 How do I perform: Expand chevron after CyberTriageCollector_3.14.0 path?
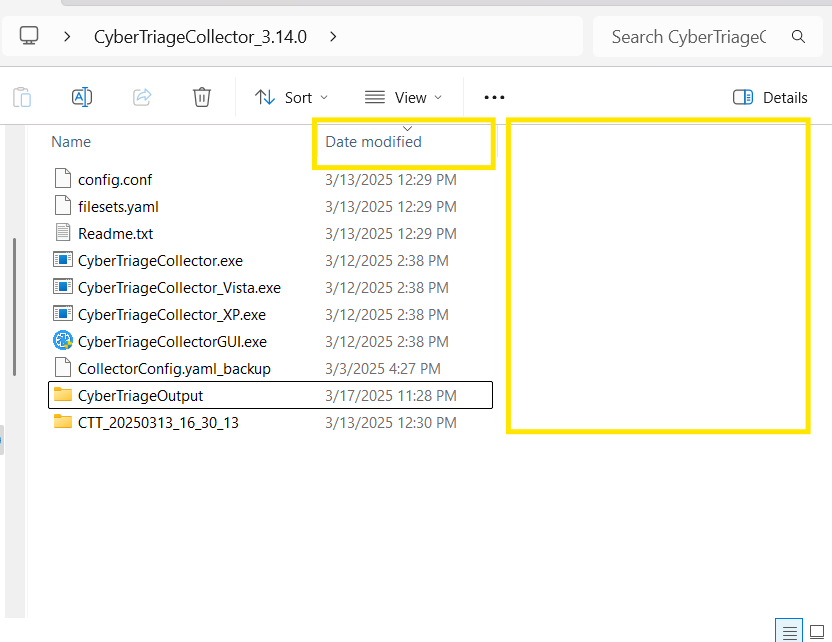(x=333, y=37)
